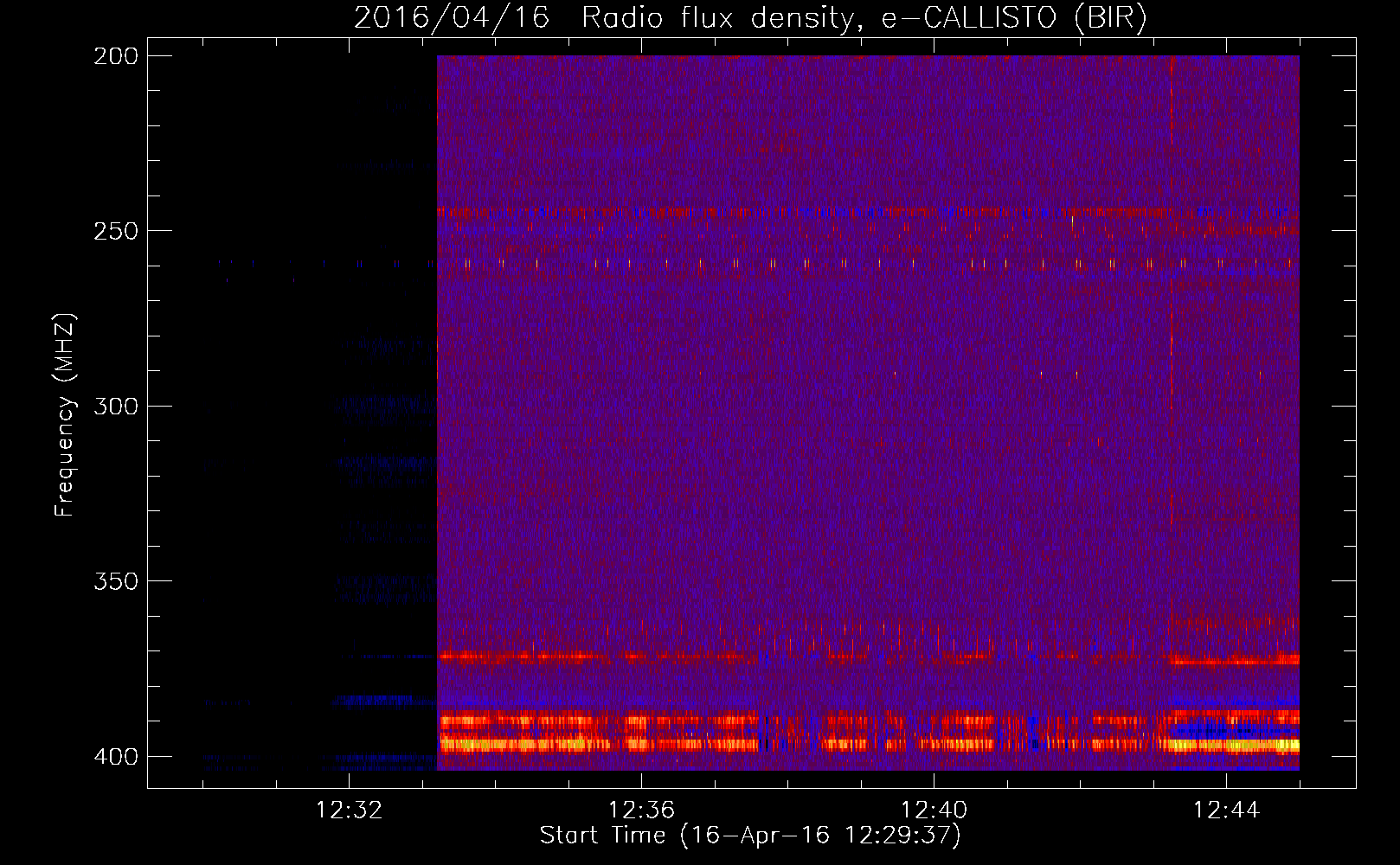This screenshot has height=865, width=1400.
Task: Click the 200 frequency tick label
Action: tap(116, 55)
